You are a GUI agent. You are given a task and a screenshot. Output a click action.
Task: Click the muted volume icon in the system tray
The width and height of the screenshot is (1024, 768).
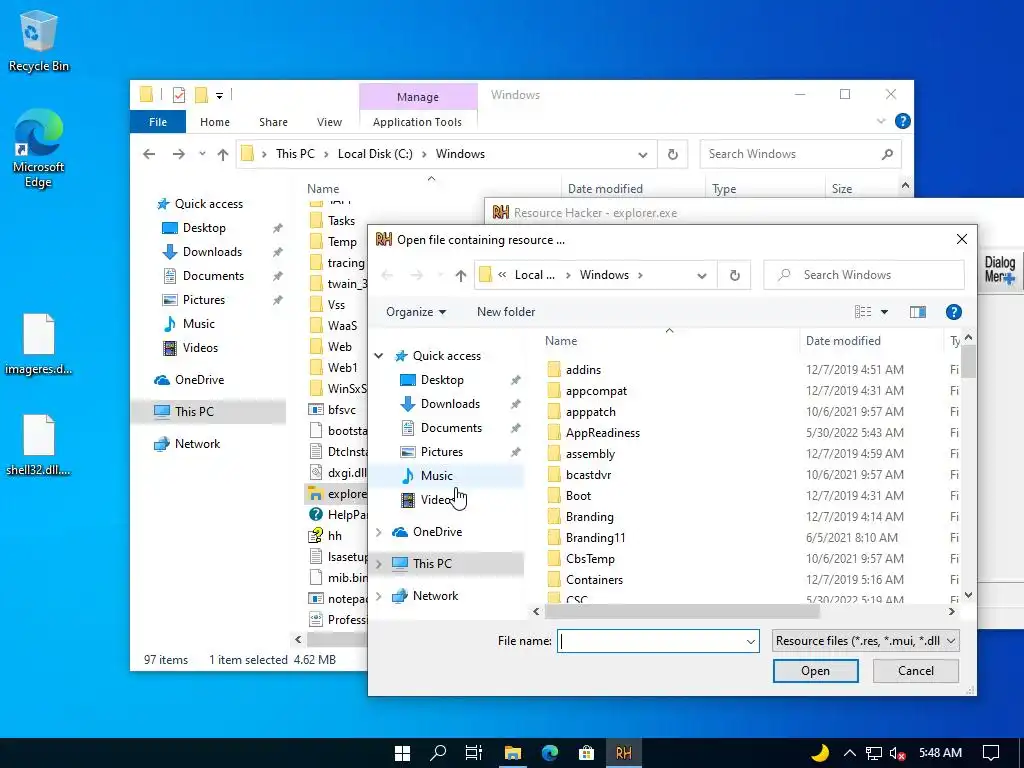tap(897, 753)
